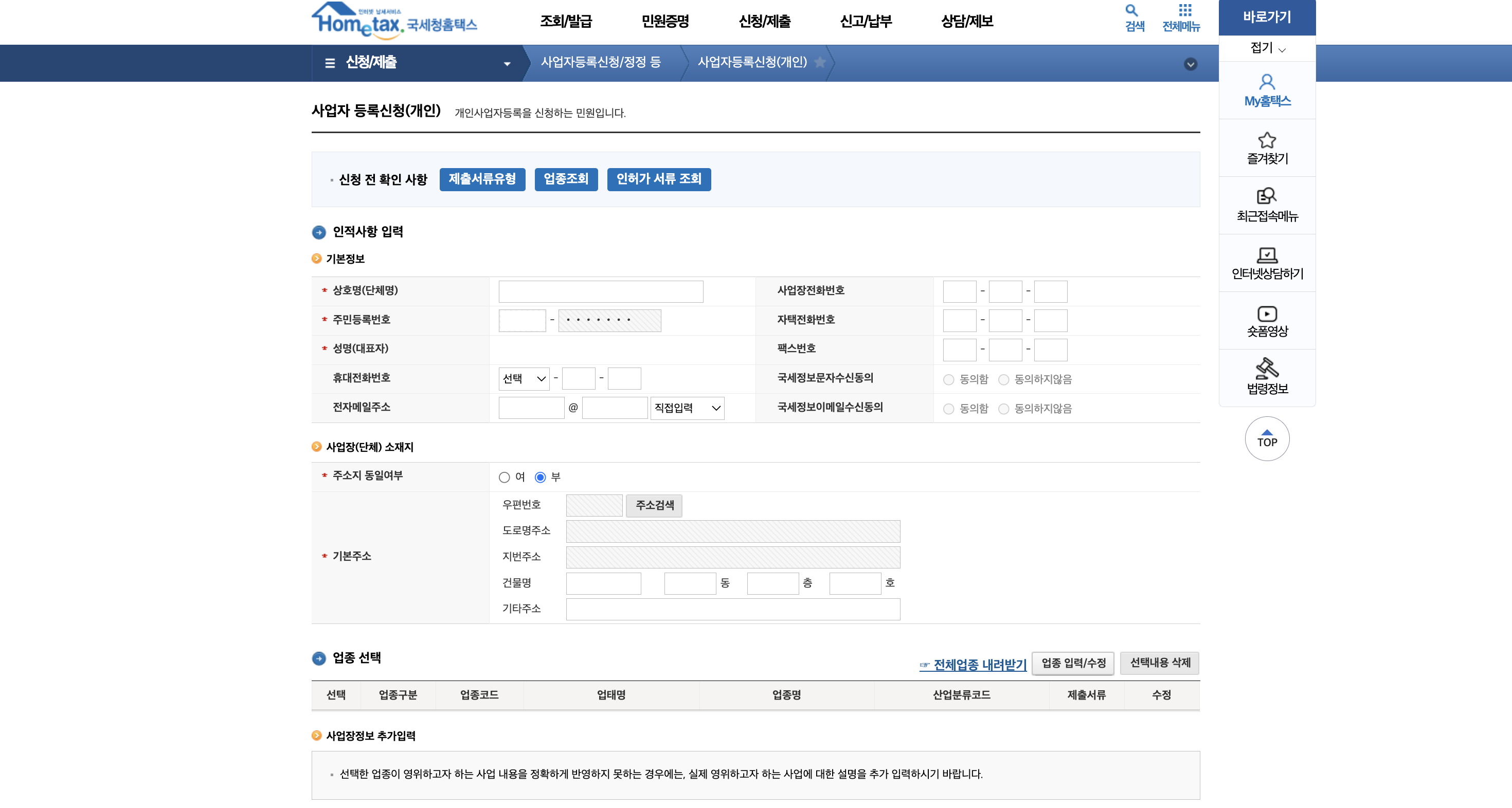Select 동의함 for 국세정보문자수신동의
The width and height of the screenshot is (1512, 808).
coord(948,380)
